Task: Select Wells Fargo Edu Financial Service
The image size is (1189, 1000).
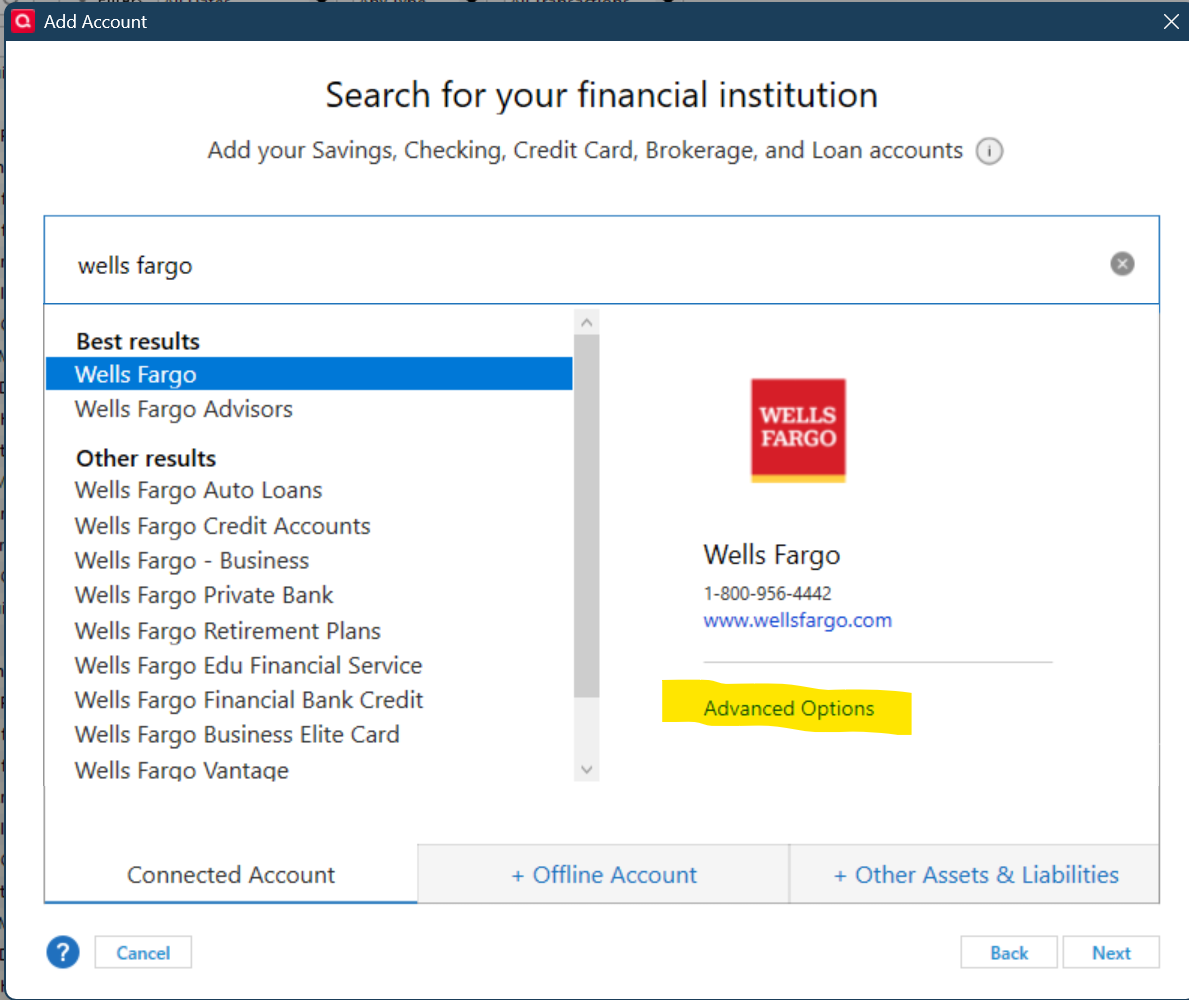Action: (x=248, y=666)
